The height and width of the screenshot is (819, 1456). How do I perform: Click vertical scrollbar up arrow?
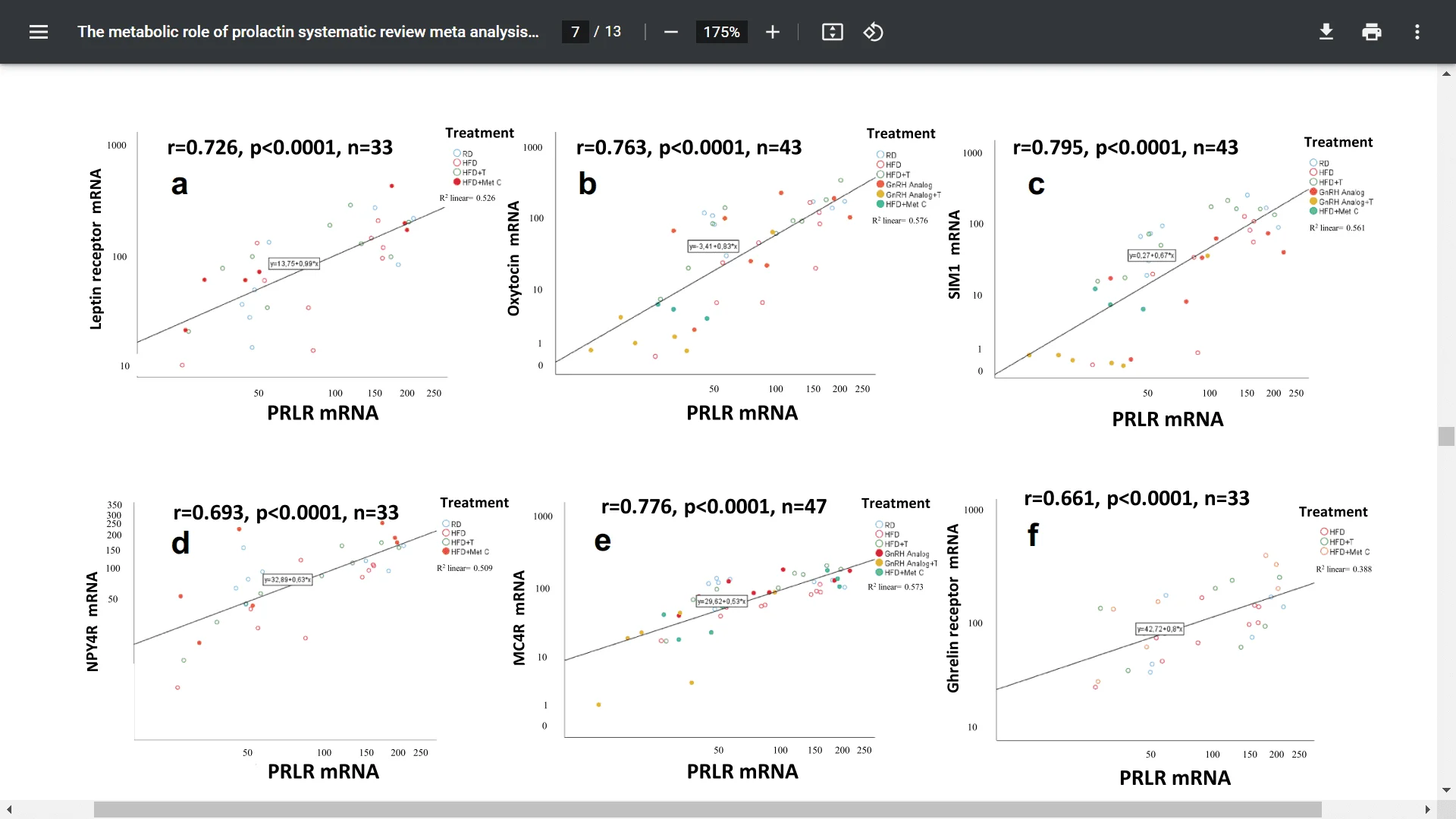point(1446,74)
